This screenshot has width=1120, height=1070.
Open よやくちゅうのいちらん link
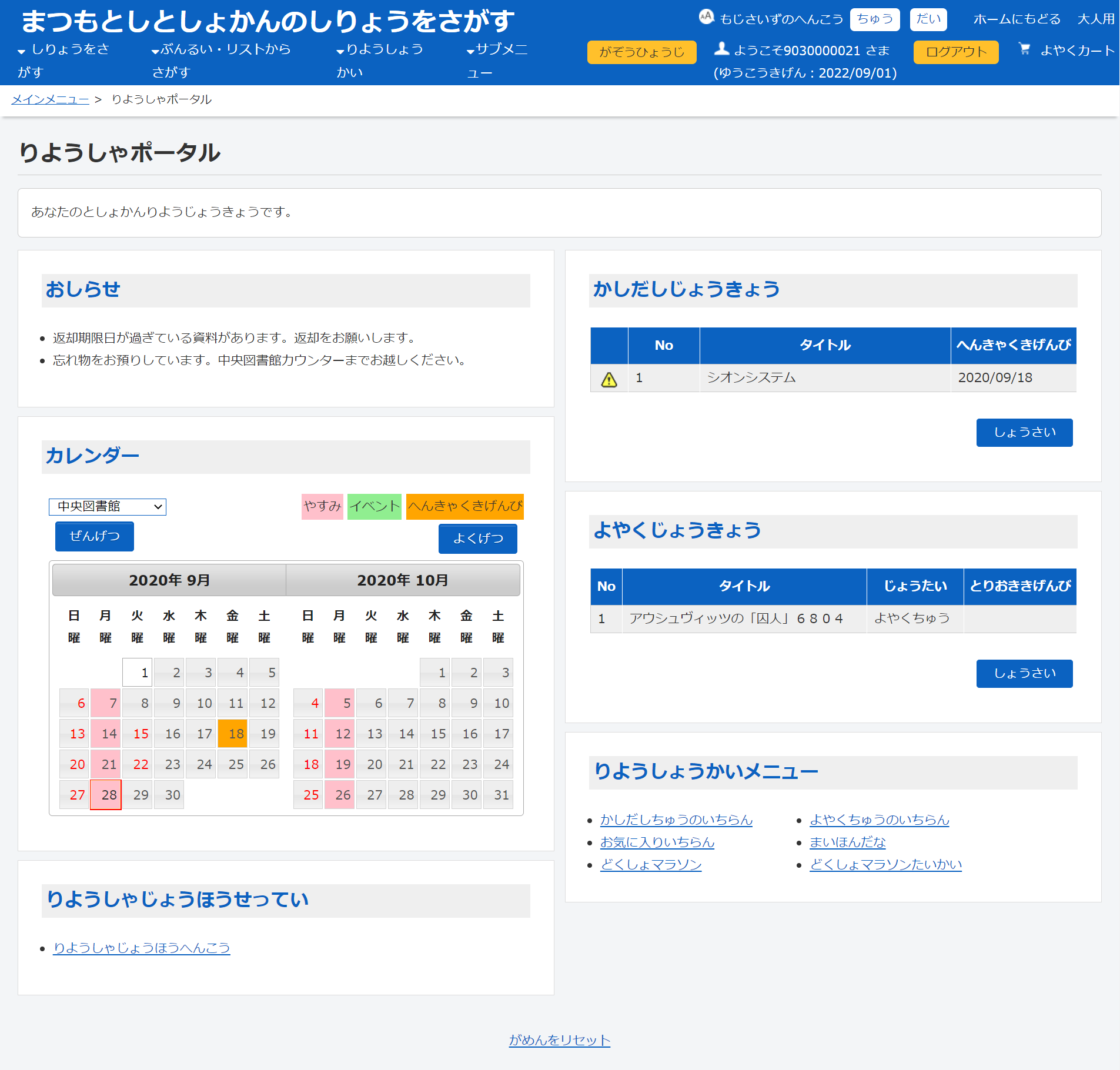click(x=879, y=820)
